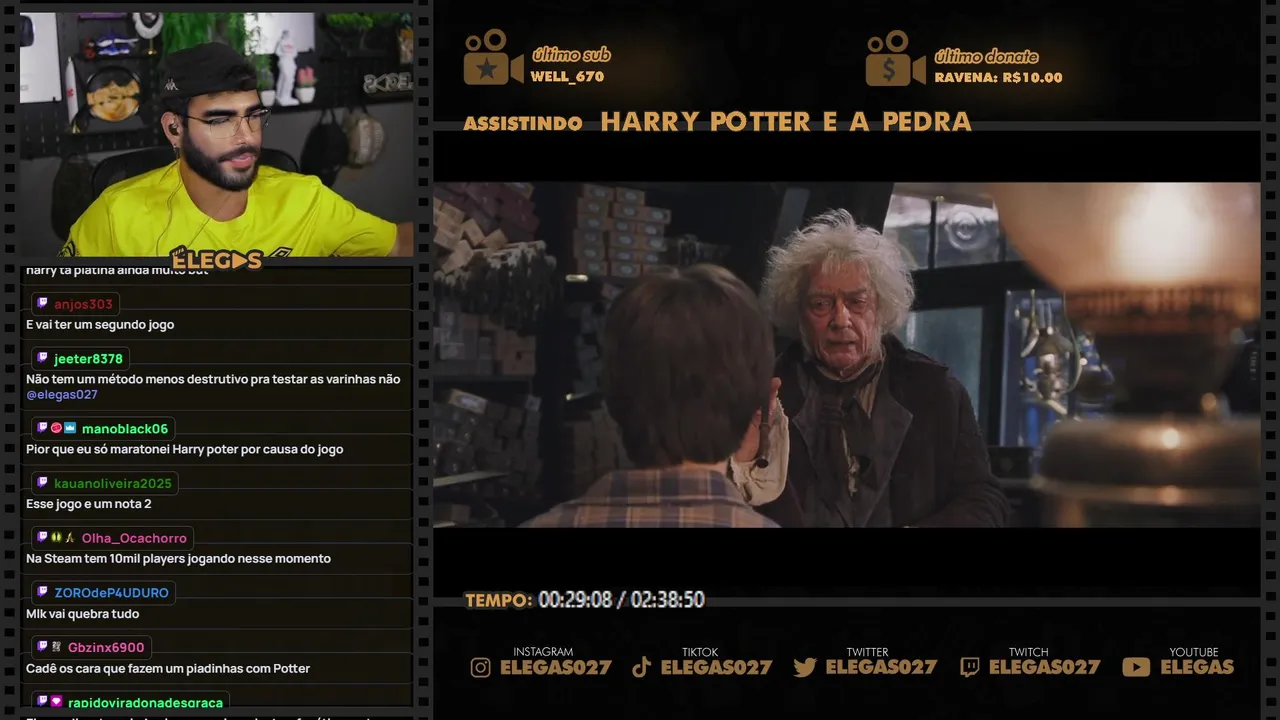1280x720 pixels.
Task: Click Twitch badge beside rapidoviradonadesgraca
Action: [x=43, y=702]
